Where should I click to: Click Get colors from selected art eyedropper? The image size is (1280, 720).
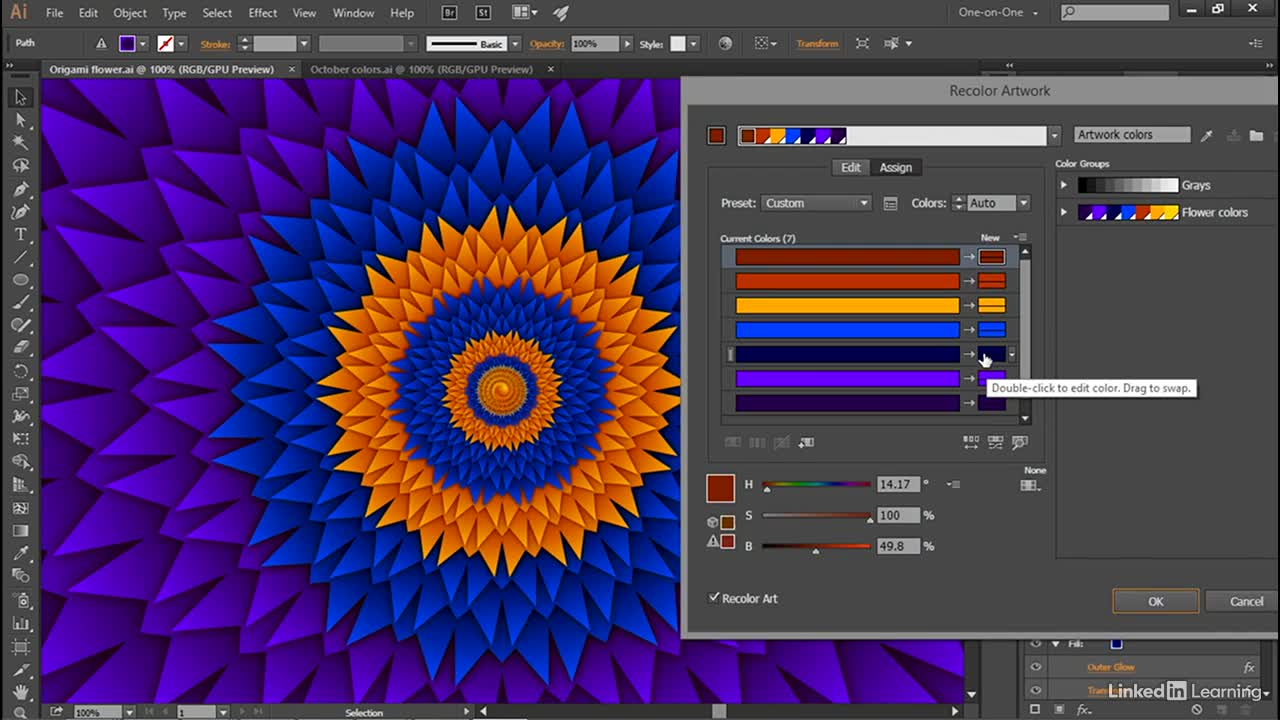(1207, 135)
